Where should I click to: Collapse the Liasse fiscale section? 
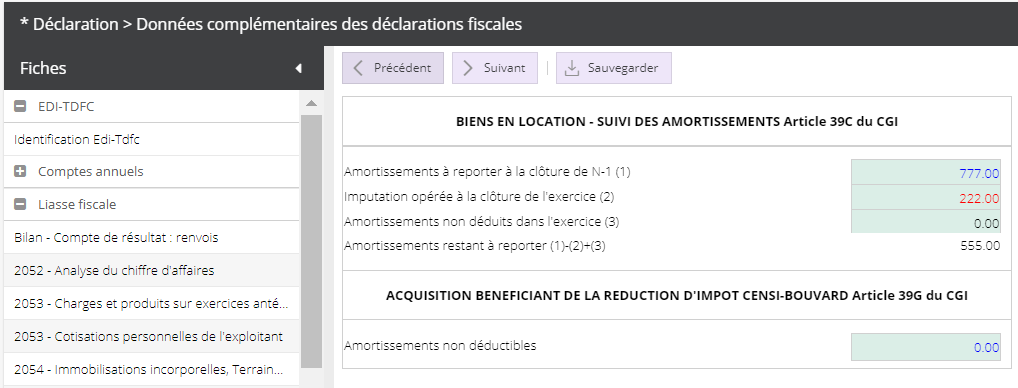[x=20, y=204]
